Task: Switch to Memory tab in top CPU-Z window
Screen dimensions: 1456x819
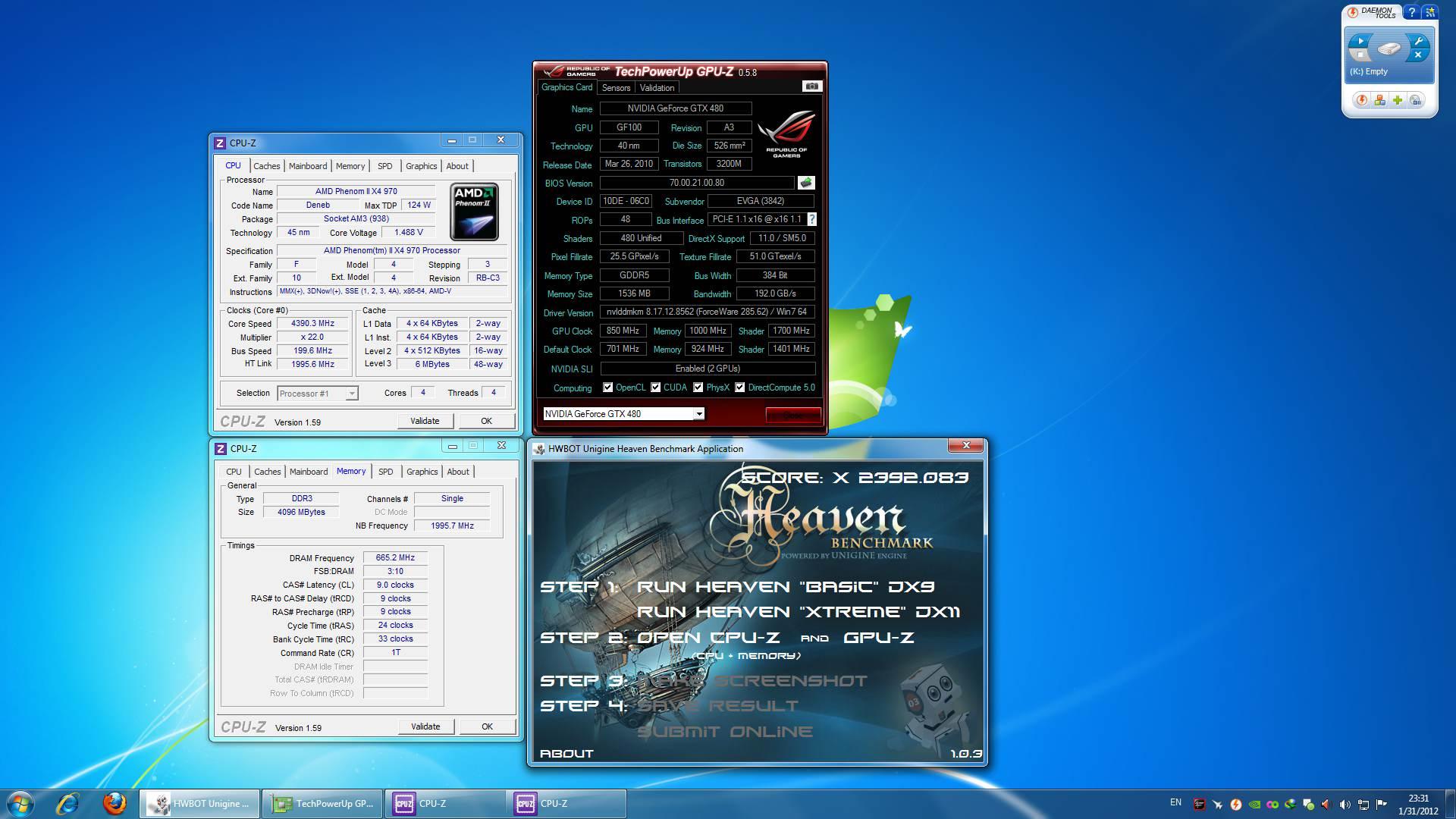Action: pos(350,166)
